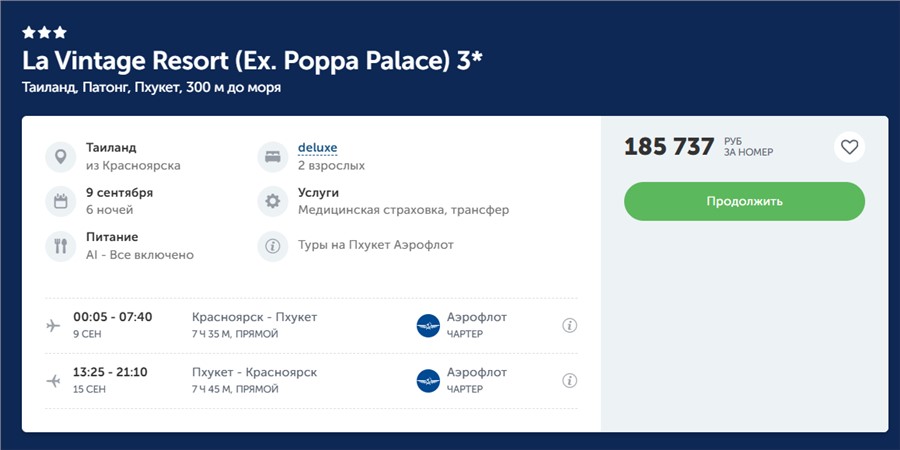Click the hotel title La Vintage Resort
The width and height of the screenshot is (900, 450).
tap(252, 60)
